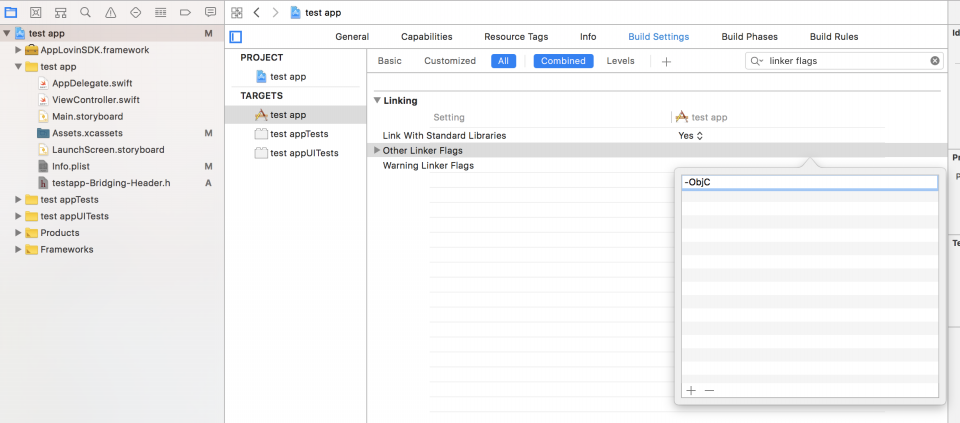
Task: Click the linker flags search field
Action: [846, 61]
